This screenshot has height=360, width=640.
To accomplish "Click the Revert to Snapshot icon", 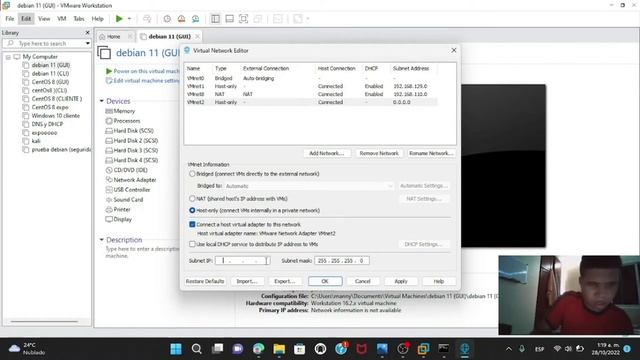I will (181, 19).
